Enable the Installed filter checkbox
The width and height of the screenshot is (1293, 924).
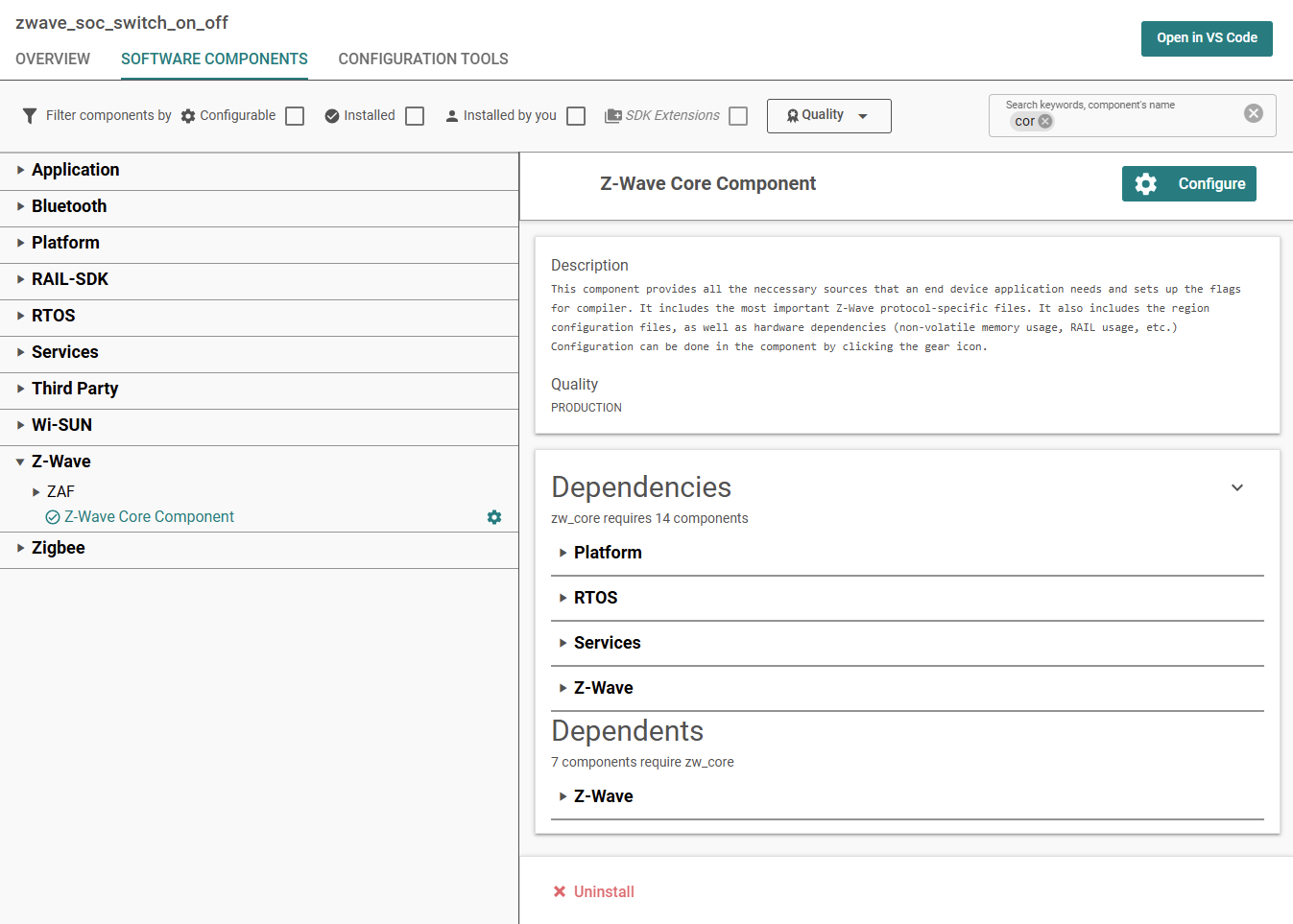click(x=414, y=115)
